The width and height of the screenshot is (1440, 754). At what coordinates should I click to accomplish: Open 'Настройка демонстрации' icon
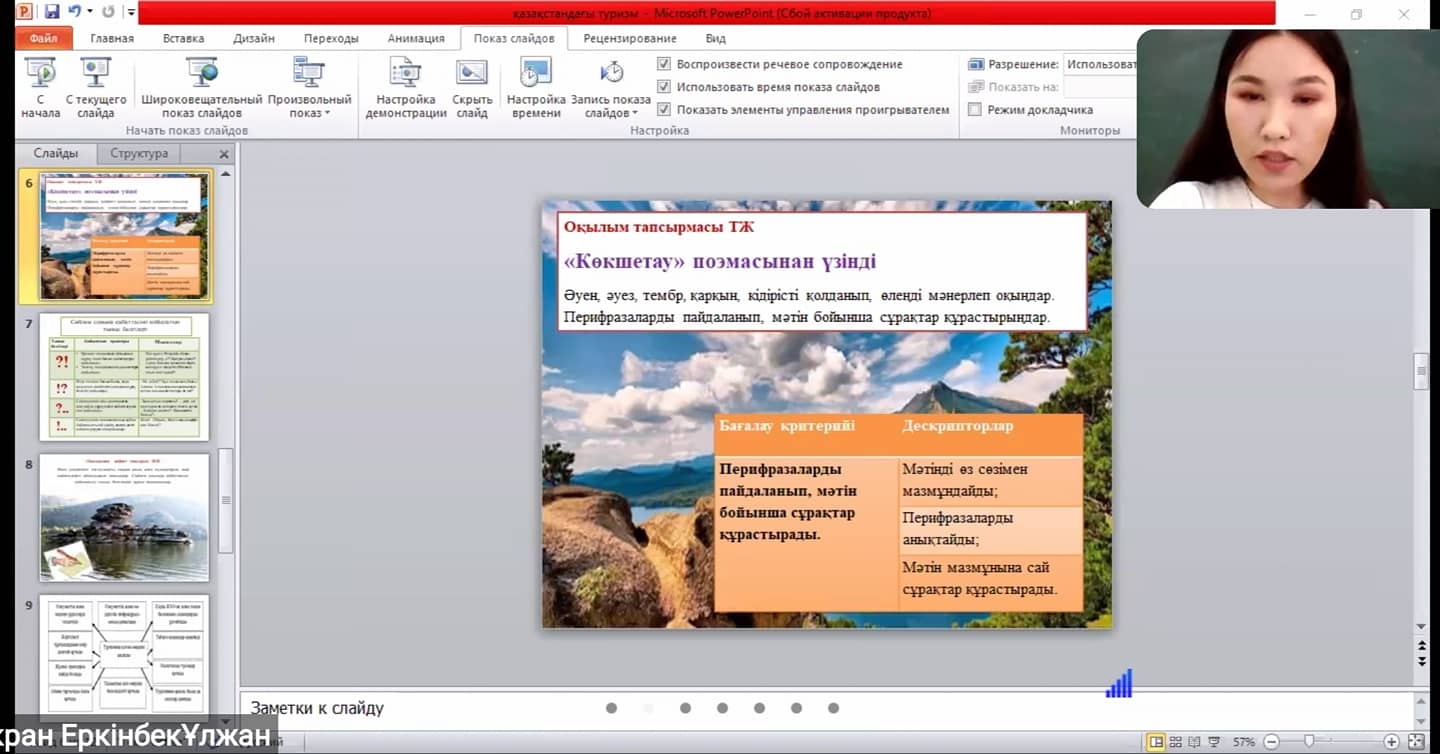pyautogui.click(x=405, y=75)
